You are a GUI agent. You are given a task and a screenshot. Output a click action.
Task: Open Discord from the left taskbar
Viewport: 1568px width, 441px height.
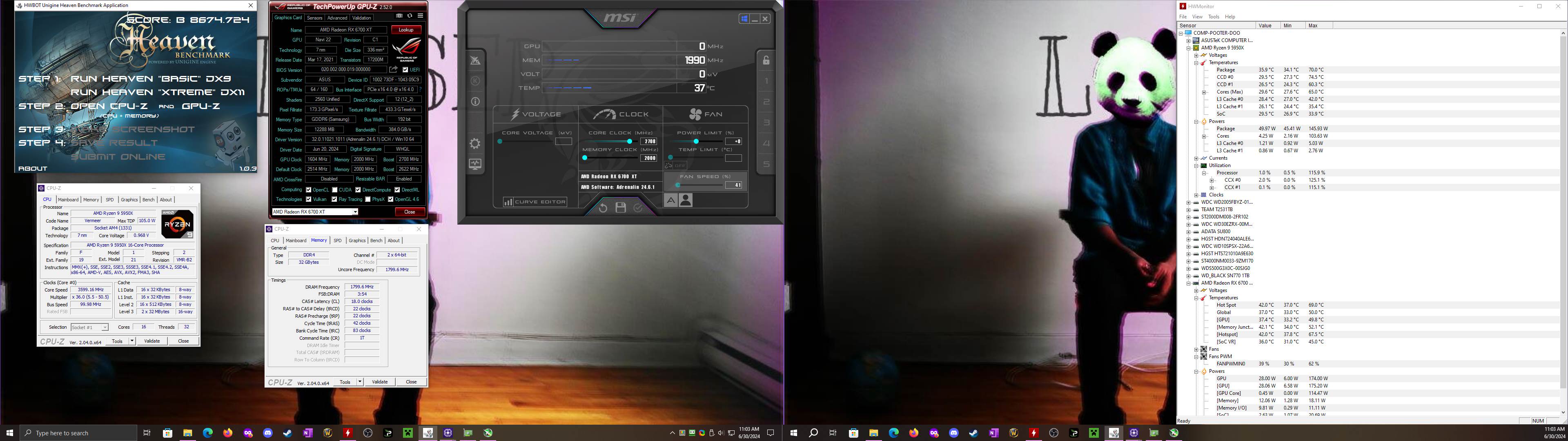coord(268,433)
